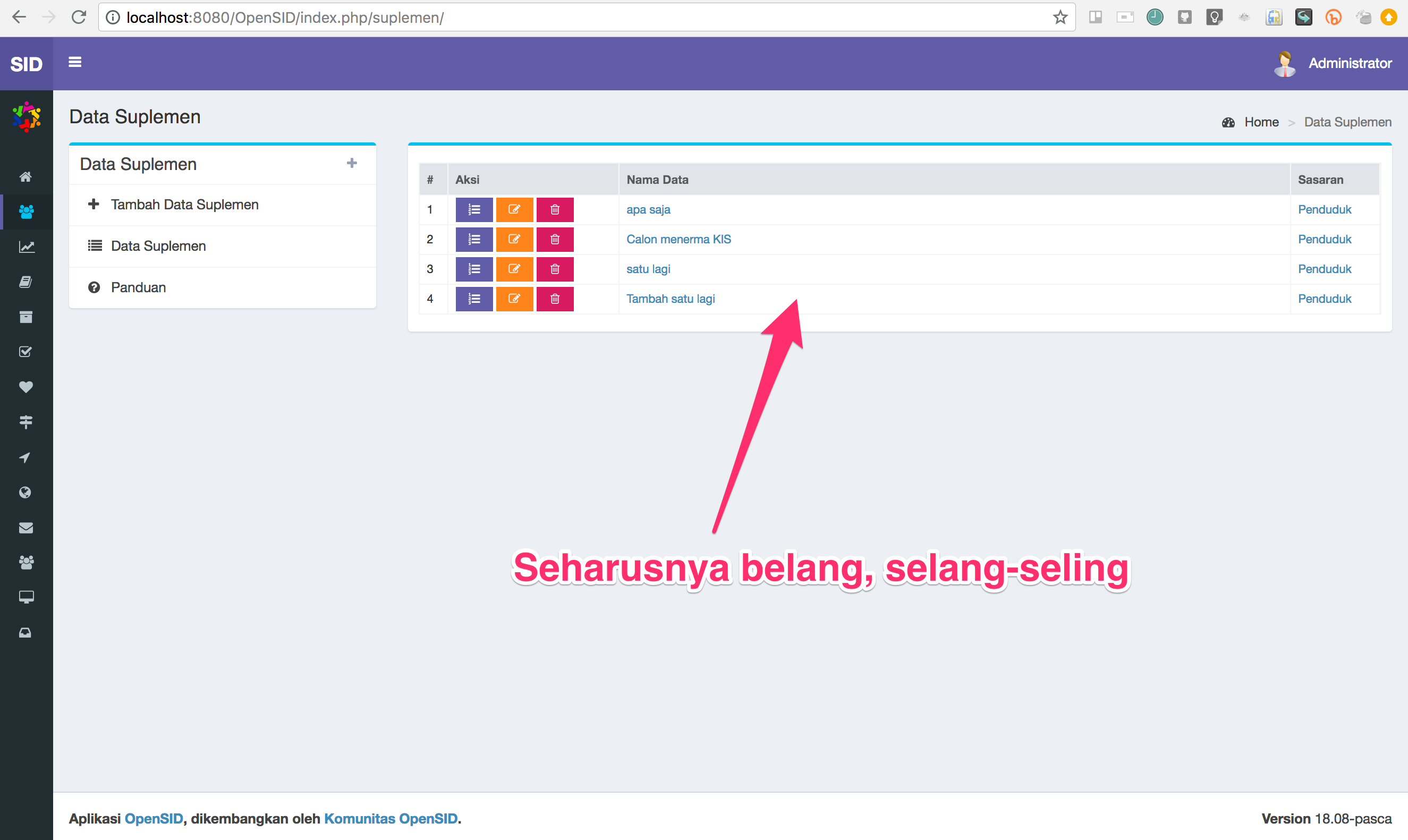This screenshot has height=840, width=1408.
Task: Open the 'Tambah satu lagi' data link
Action: coord(671,298)
